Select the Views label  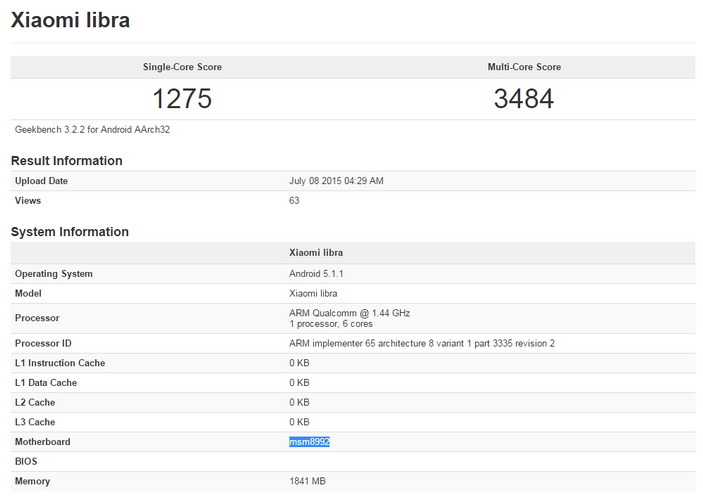28,200
